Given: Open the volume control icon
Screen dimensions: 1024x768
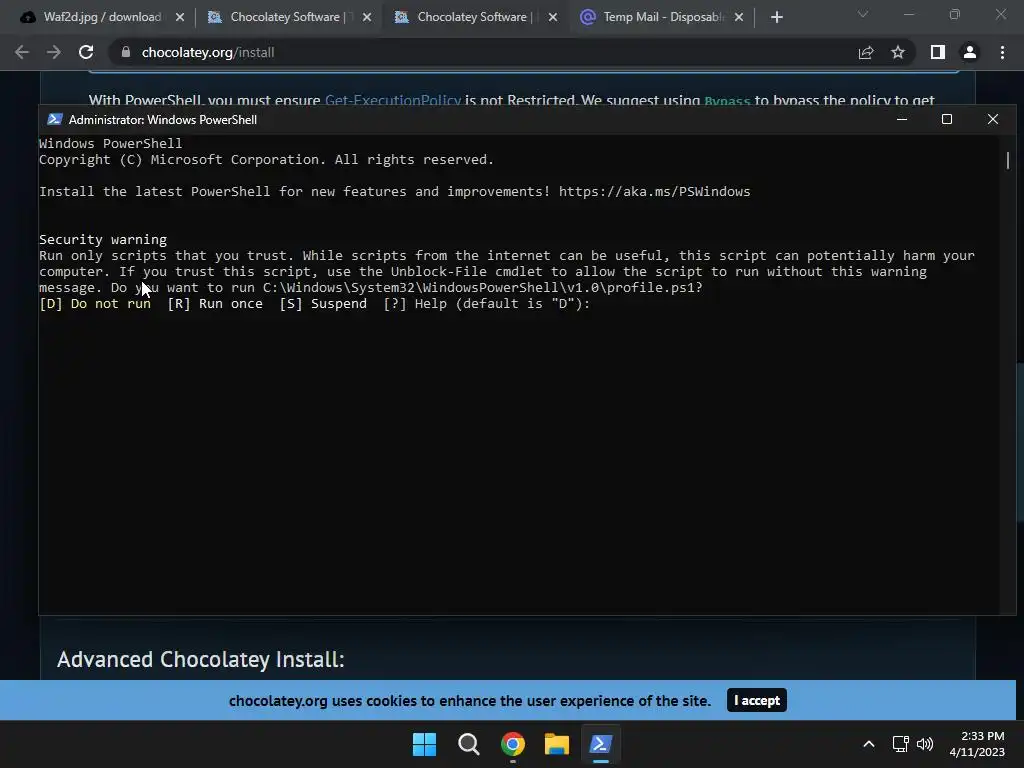Looking at the screenshot, I should (925, 744).
